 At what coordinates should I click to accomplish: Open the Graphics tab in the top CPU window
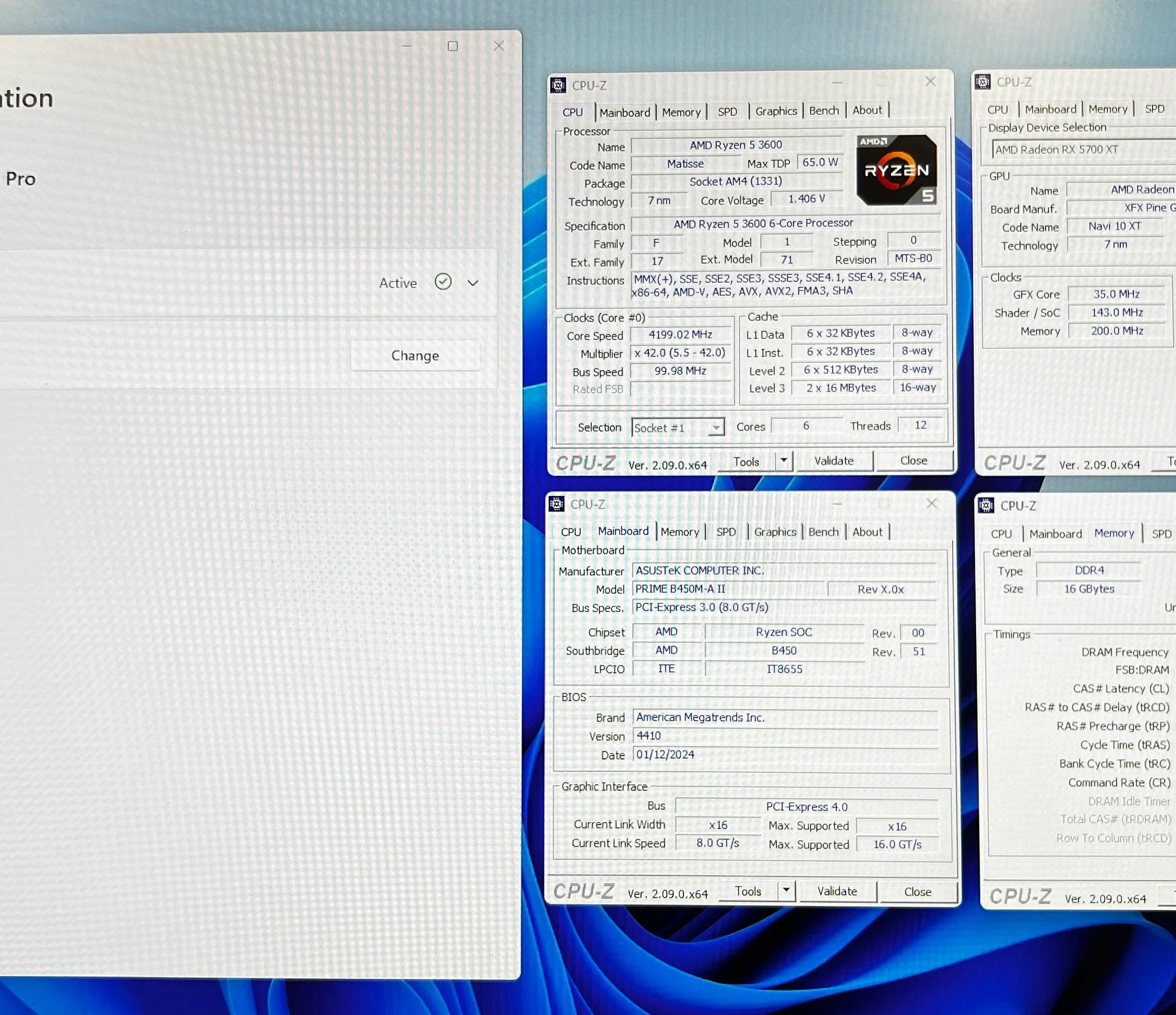776,111
